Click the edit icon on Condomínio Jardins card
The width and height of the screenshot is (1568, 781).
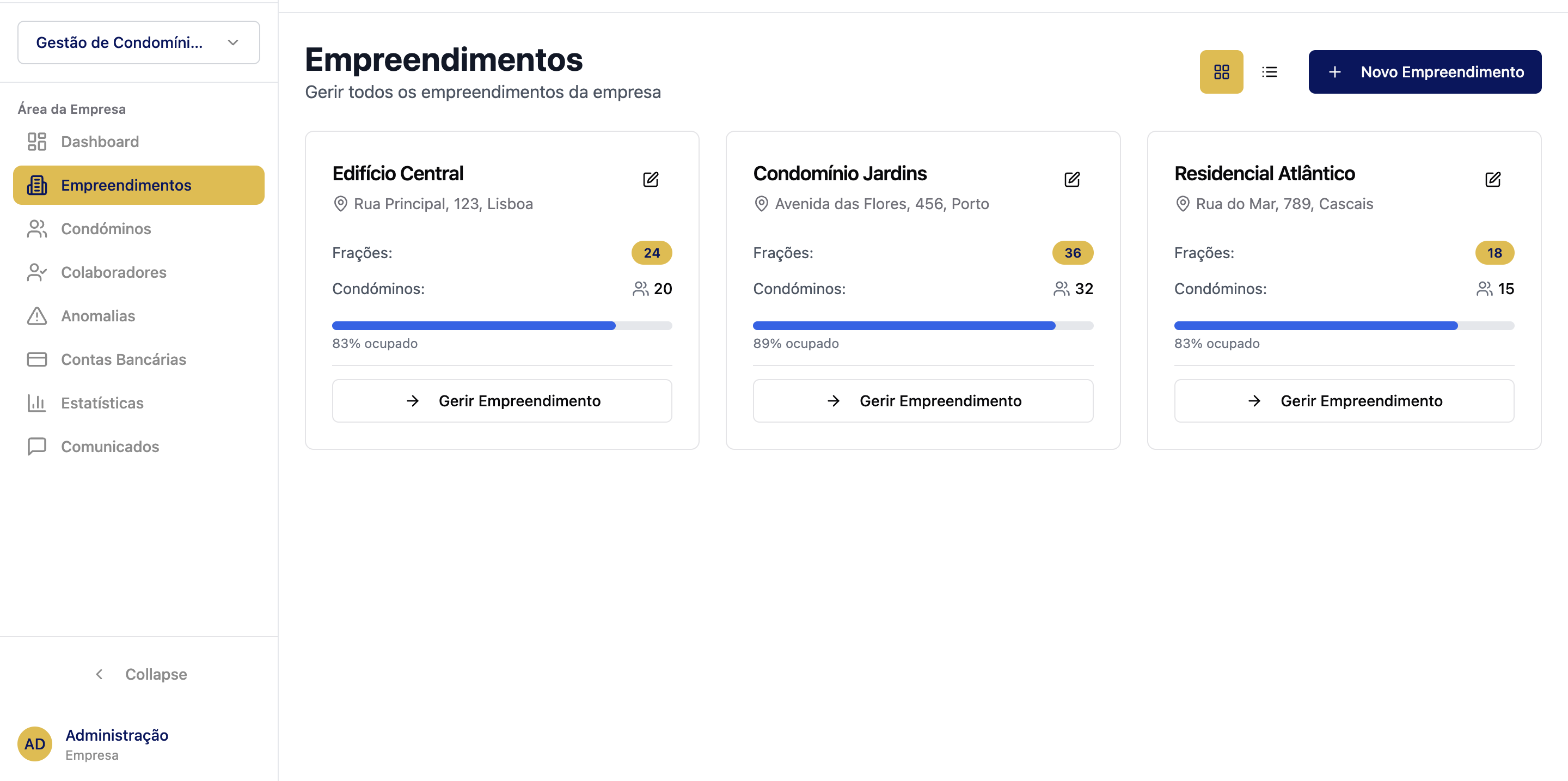pos(1072,180)
